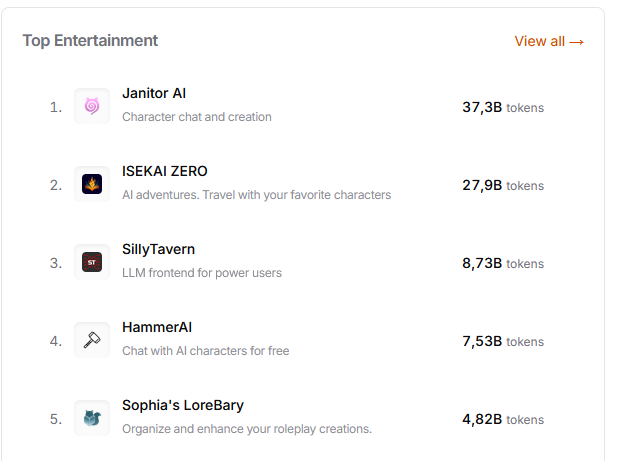Click the Character chat and creation description
The width and height of the screenshot is (632, 461).
(197, 117)
